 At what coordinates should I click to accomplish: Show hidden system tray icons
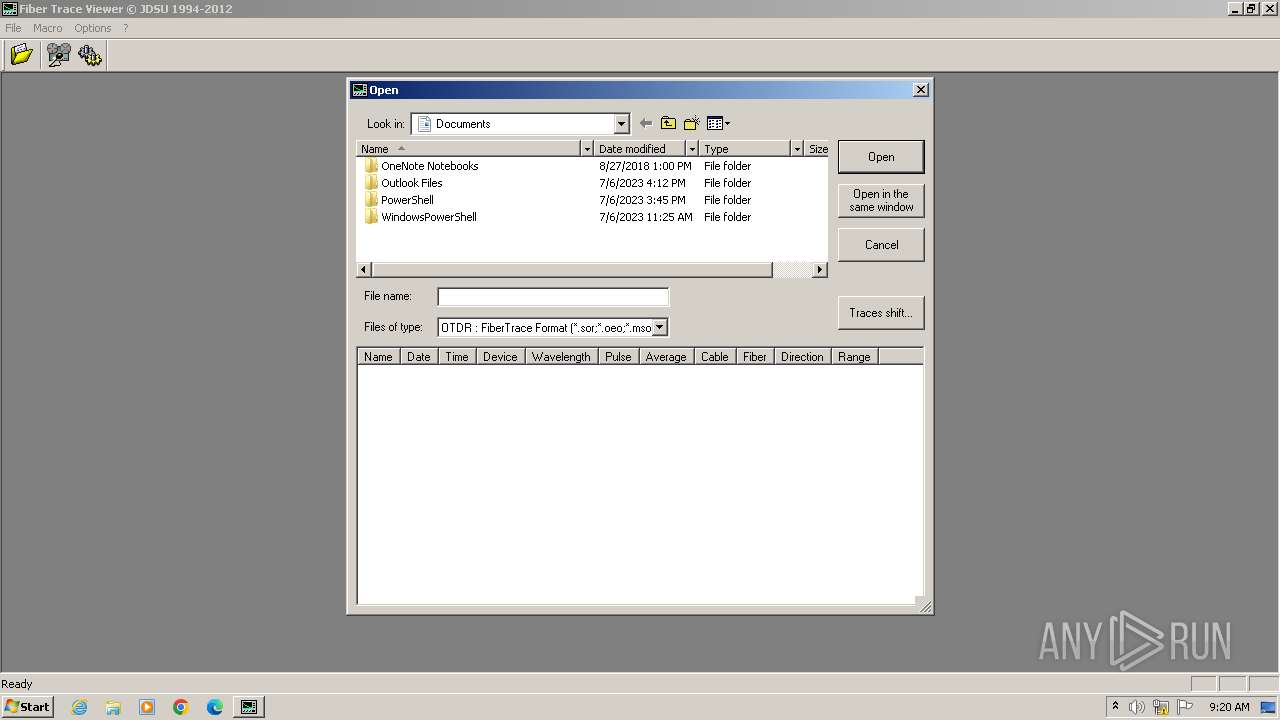[x=1115, y=707]
